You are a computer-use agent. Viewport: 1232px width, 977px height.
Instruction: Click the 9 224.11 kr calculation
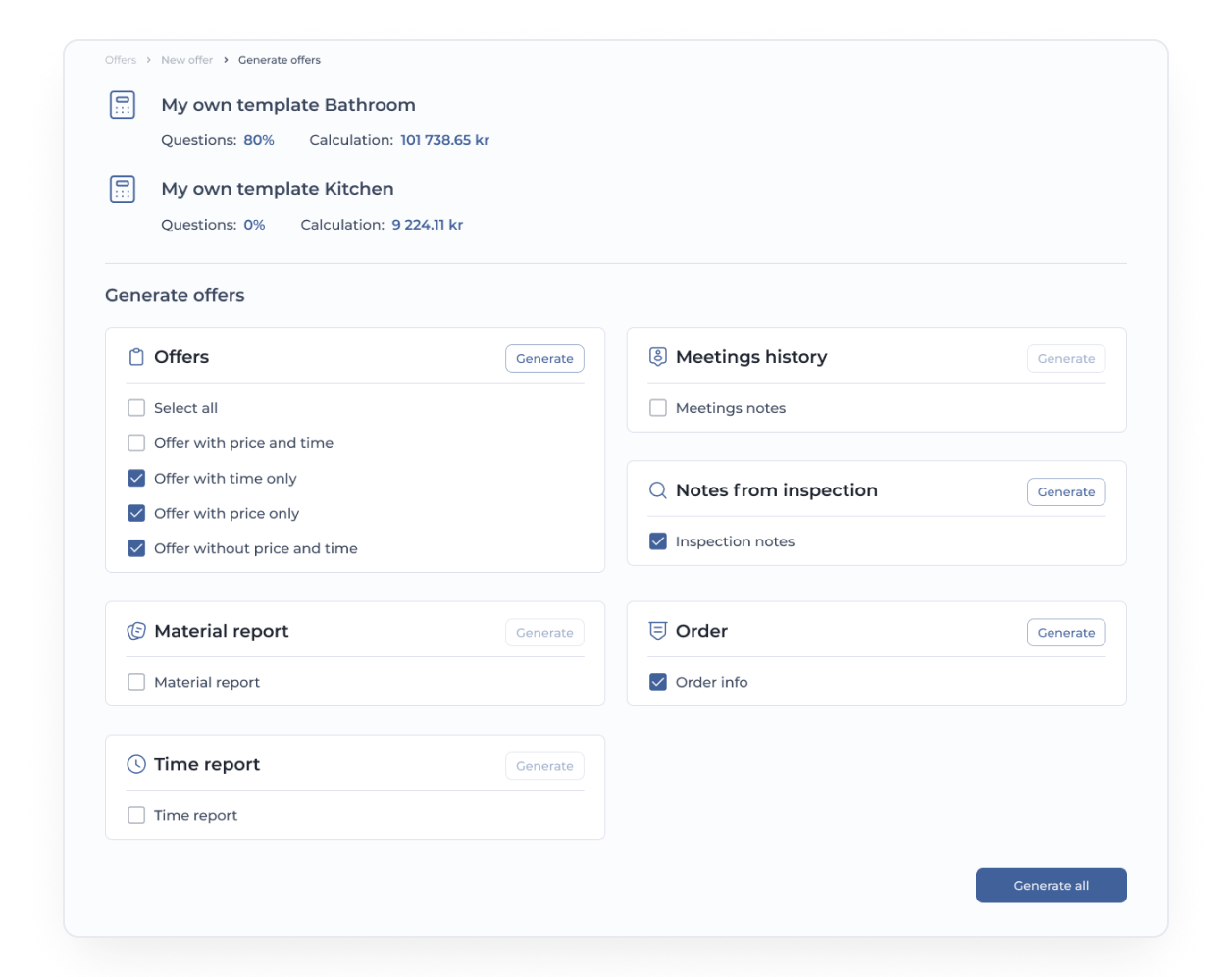click(428, 225)
